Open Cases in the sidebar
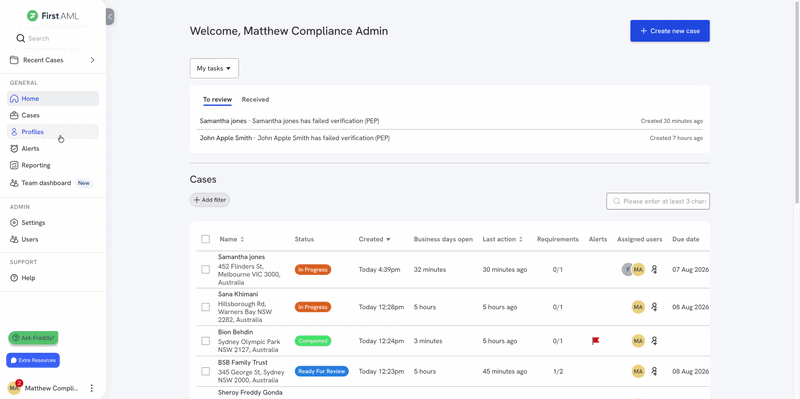The width and height of the screenshot is (800, 399). (53, 115)
